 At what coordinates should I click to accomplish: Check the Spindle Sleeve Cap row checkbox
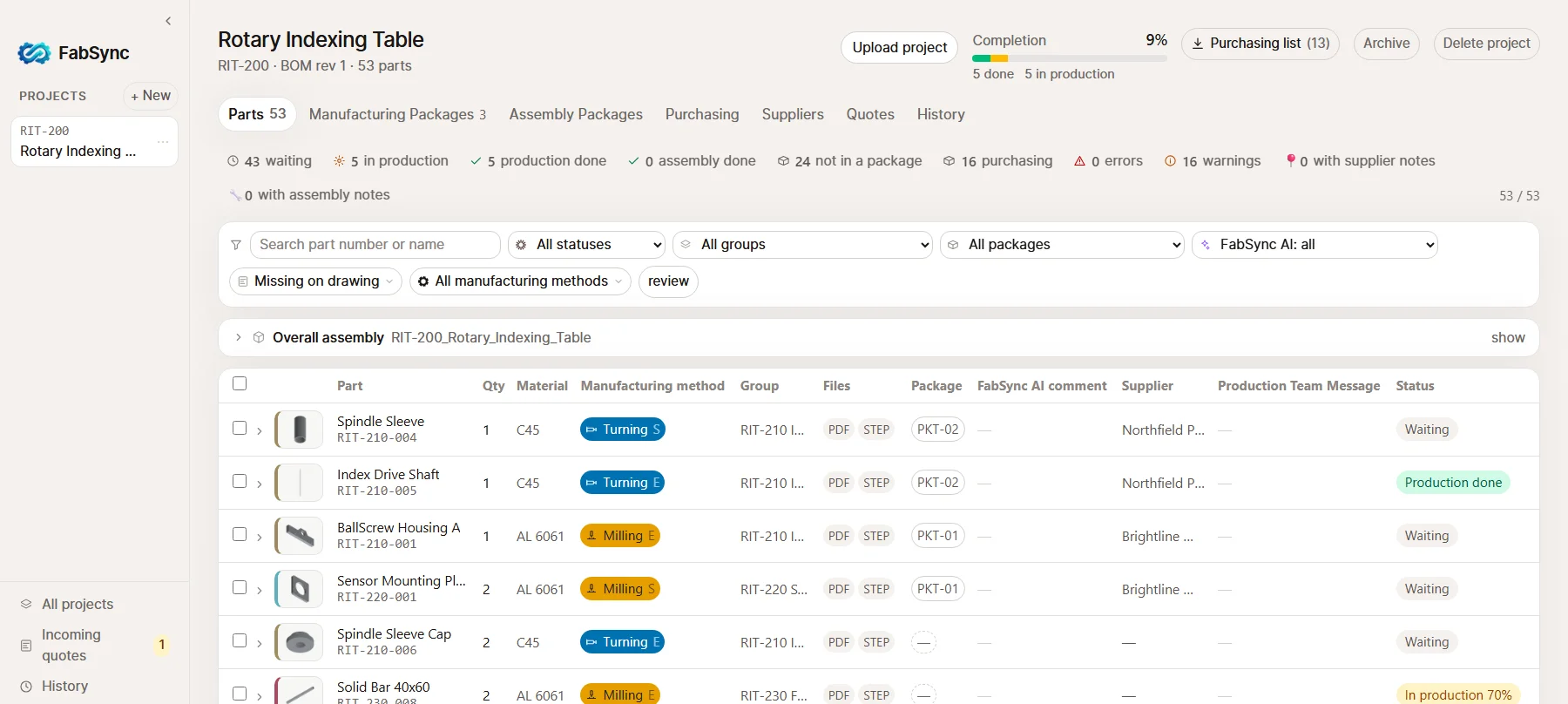(240, 640)
